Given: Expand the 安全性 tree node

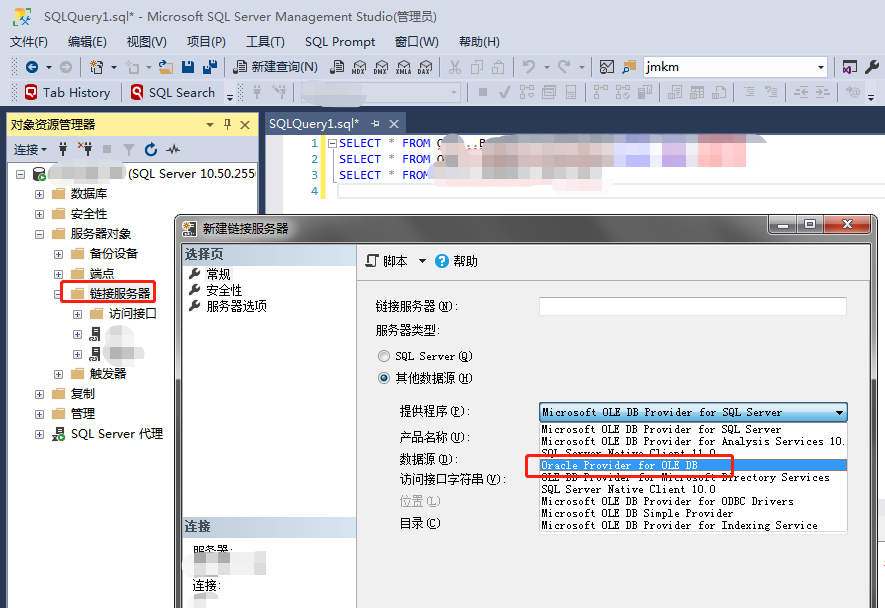Looking at the screenshot, I should [x=40, y=214].
